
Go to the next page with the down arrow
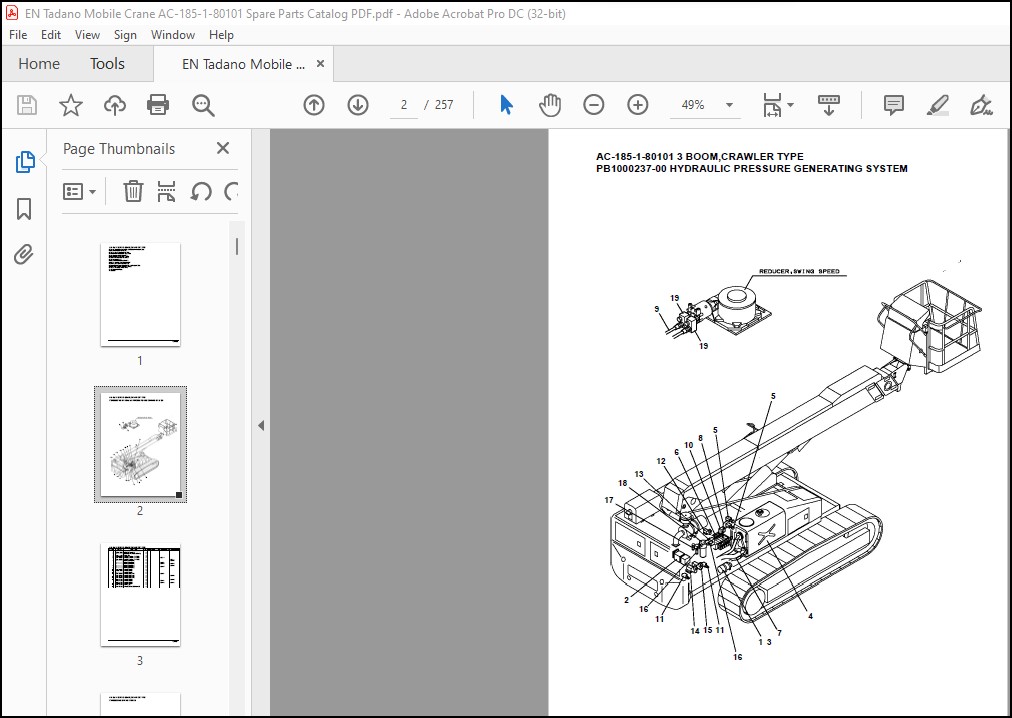click(x=358, y=105)
